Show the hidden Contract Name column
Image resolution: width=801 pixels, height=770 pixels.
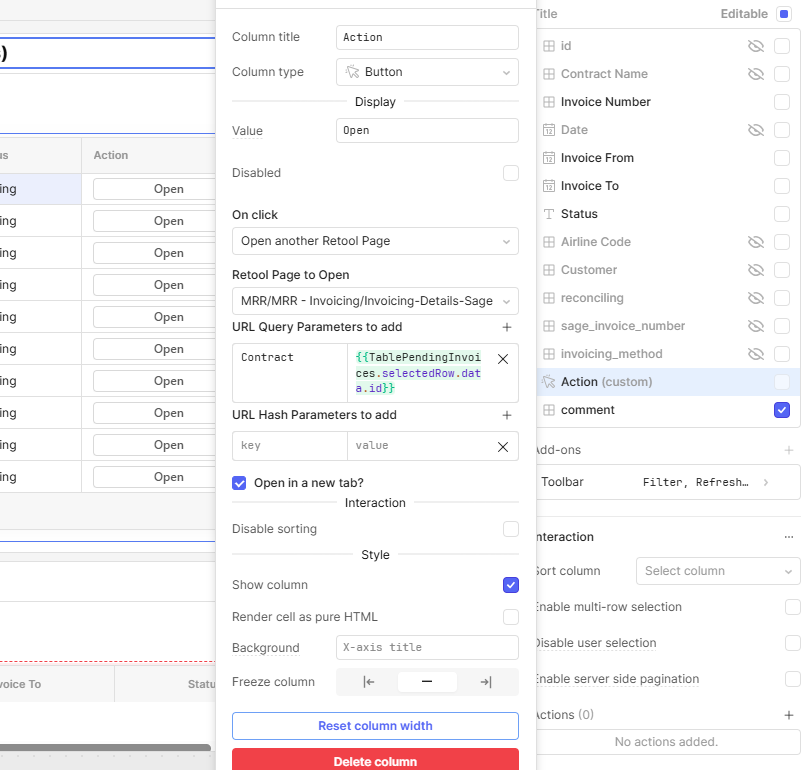coord(755,74)
